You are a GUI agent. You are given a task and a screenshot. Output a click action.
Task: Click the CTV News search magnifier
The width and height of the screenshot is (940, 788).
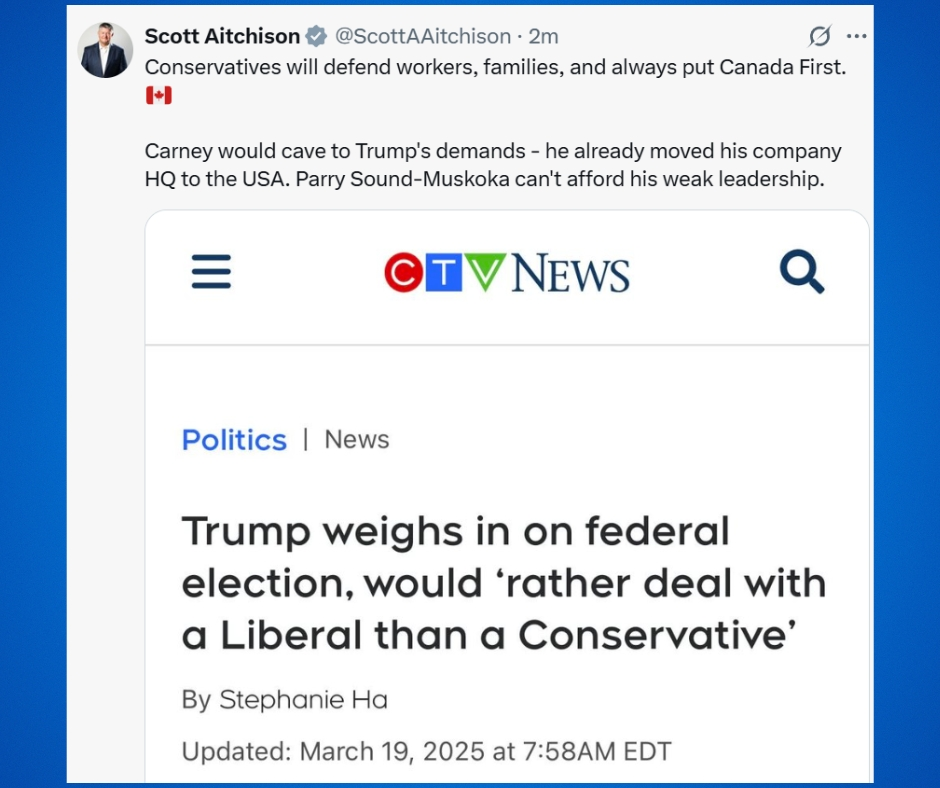point(801,272)
